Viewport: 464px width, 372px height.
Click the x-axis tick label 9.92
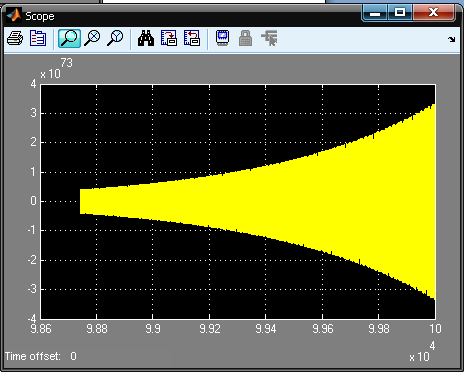pyautogui.click(x=210, y=329)
